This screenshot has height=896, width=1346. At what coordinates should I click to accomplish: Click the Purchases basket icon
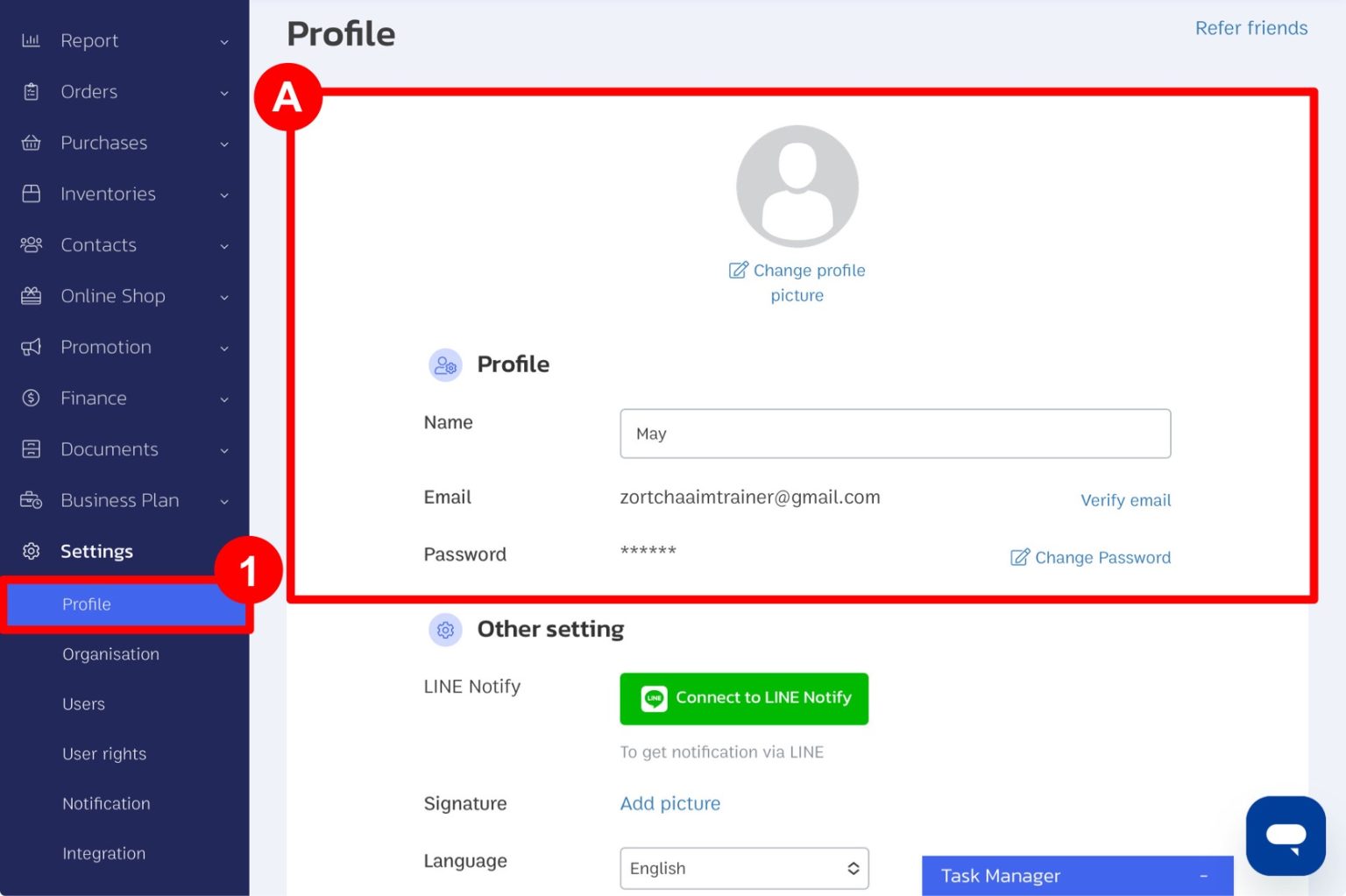[31, 143]
